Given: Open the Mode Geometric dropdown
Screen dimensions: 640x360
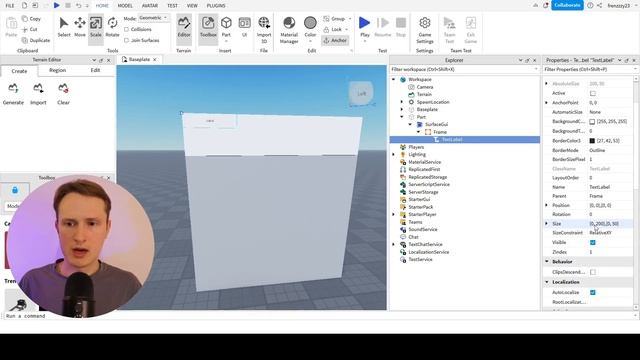Looking at the screenshot, I should pyautogui.click(x=153, y=18).
